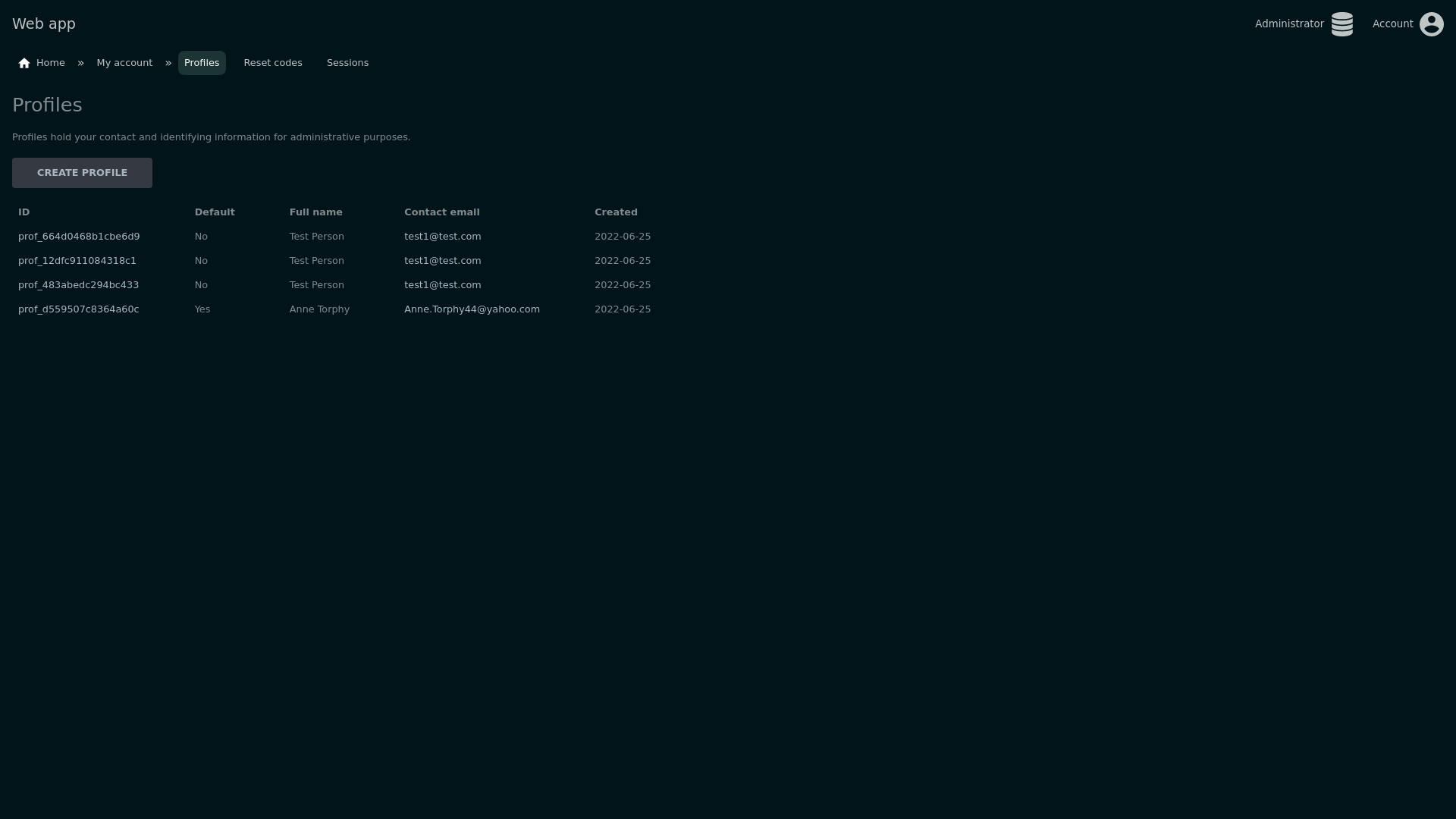
Task: Click the Contact email column header
Action: click(441, 212)
